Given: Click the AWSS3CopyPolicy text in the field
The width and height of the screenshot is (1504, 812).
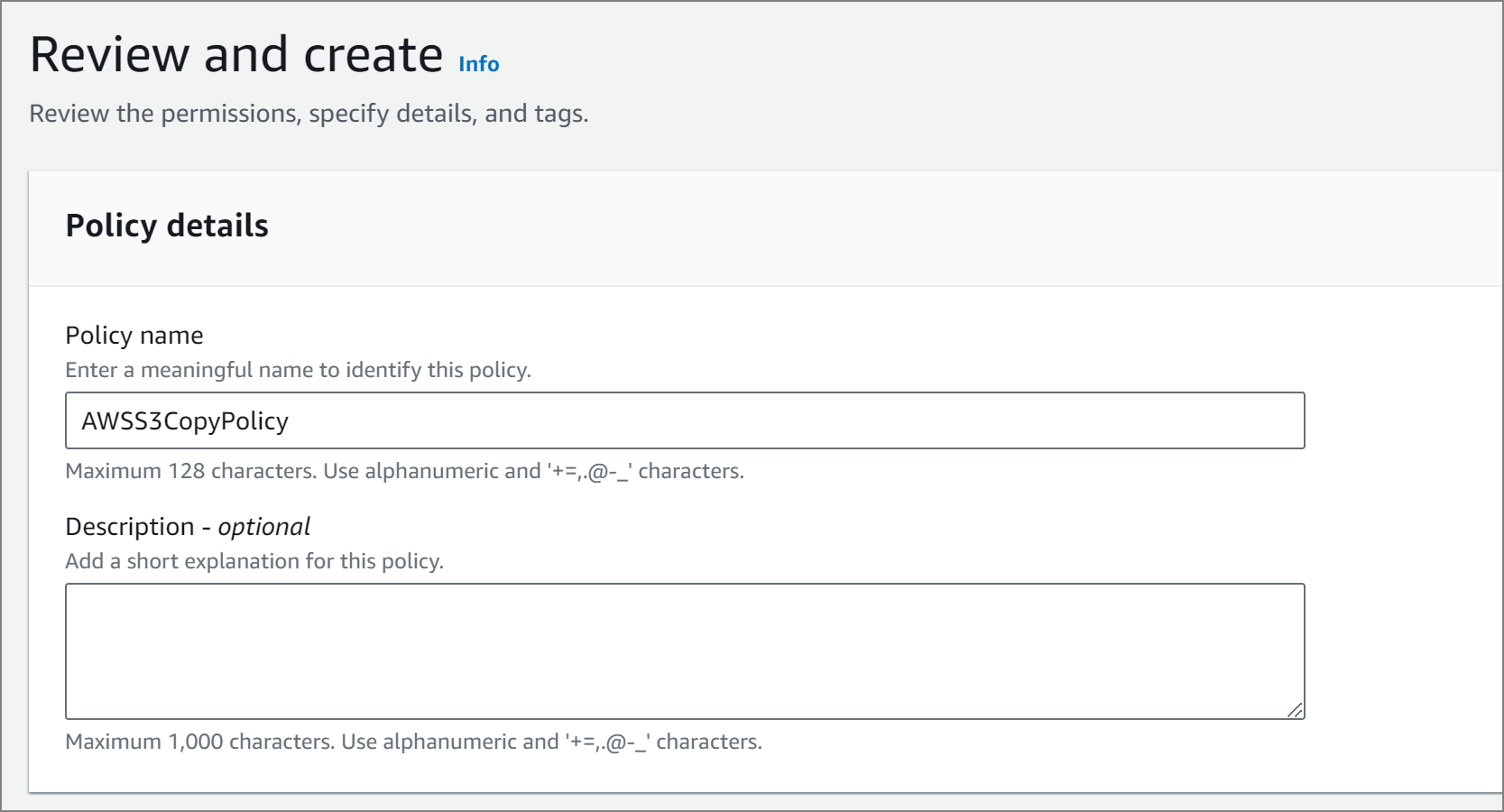Looking at the screenshot, I should 185,421.
